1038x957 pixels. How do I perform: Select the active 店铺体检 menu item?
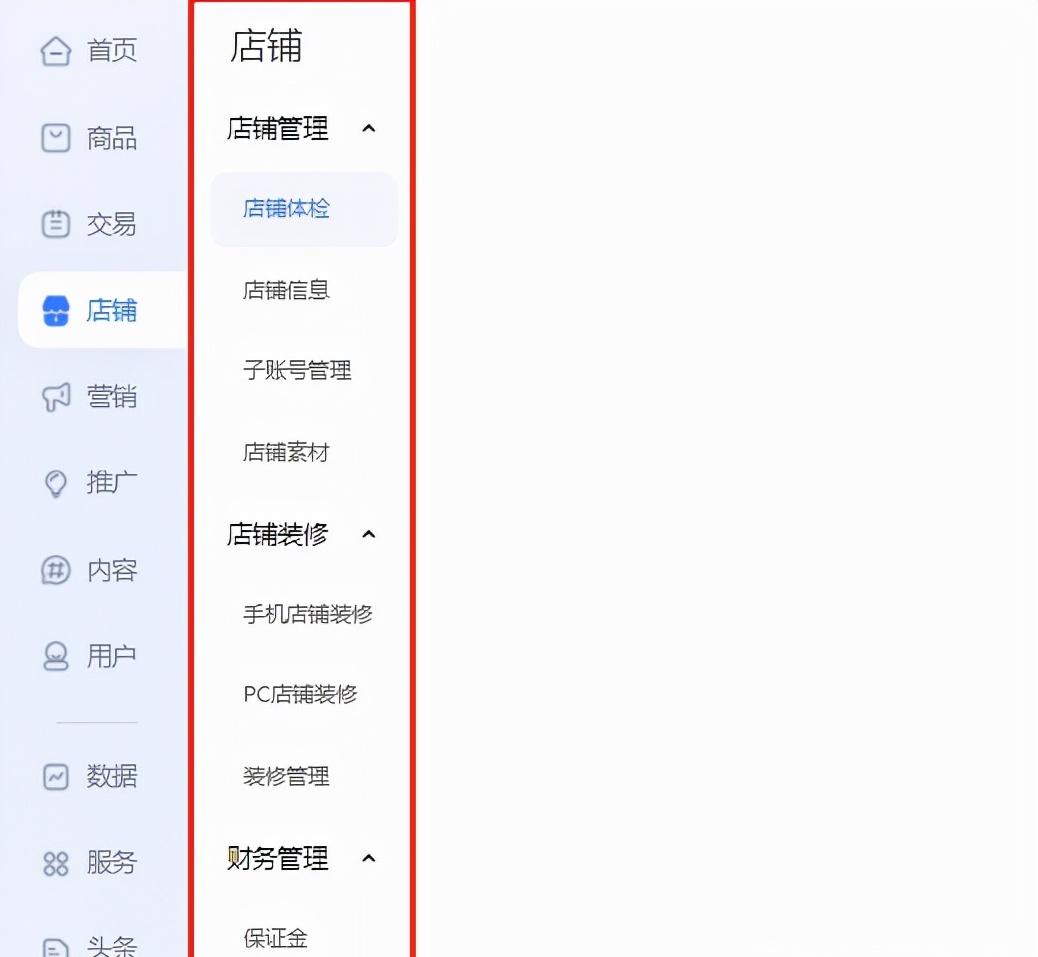(x=286, y=209)
